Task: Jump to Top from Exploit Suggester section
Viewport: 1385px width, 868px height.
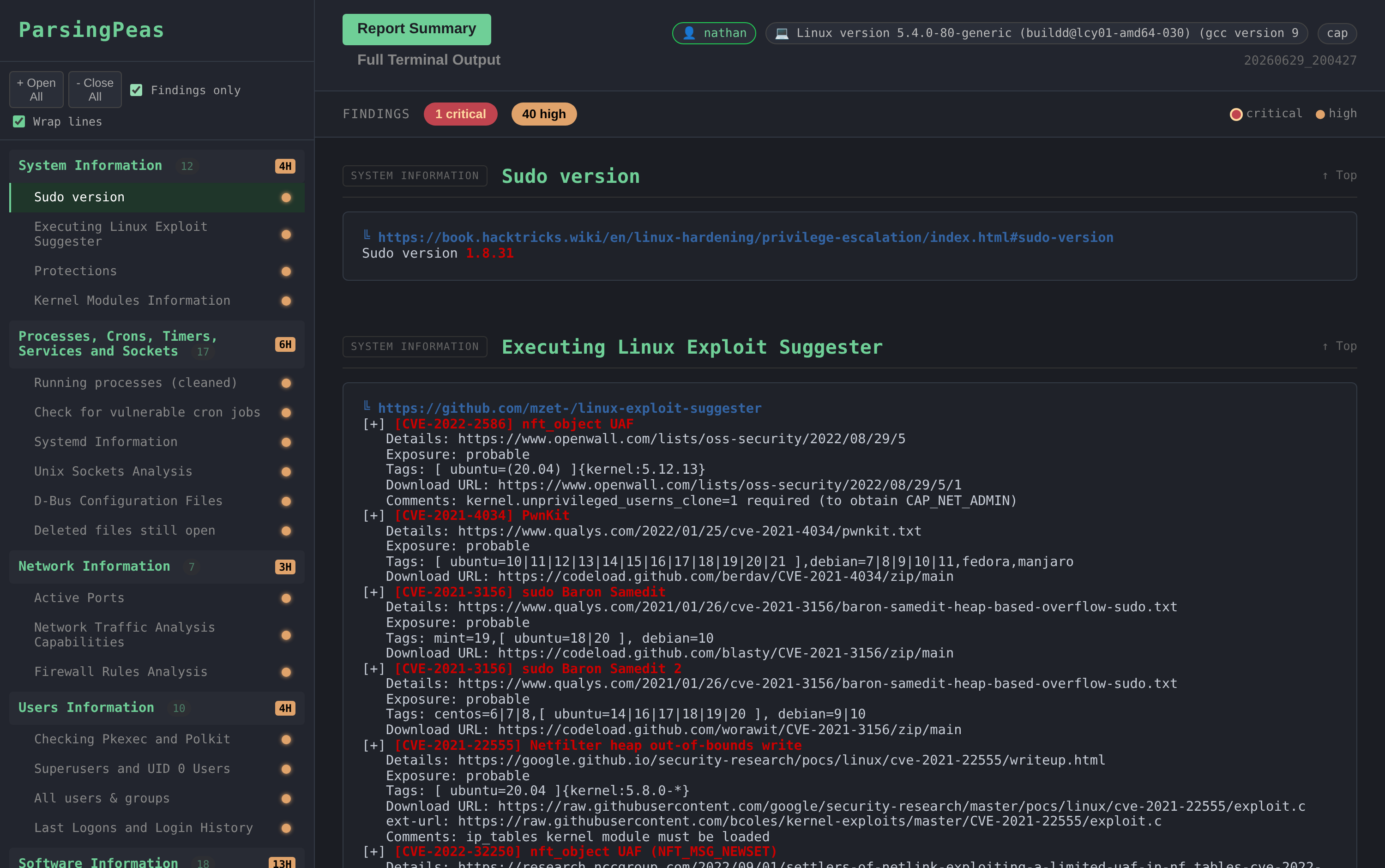Action: click(x=1339, y=346)
